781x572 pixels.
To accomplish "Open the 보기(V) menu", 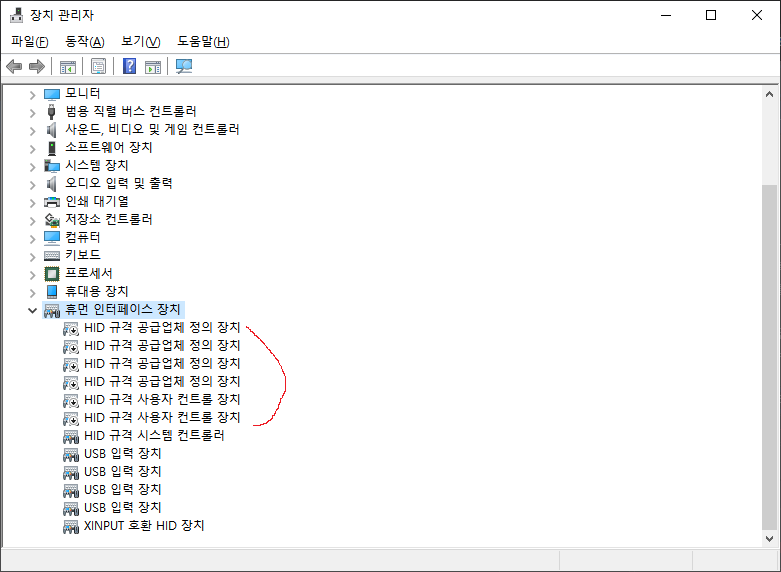I will [x=141, y=41].
